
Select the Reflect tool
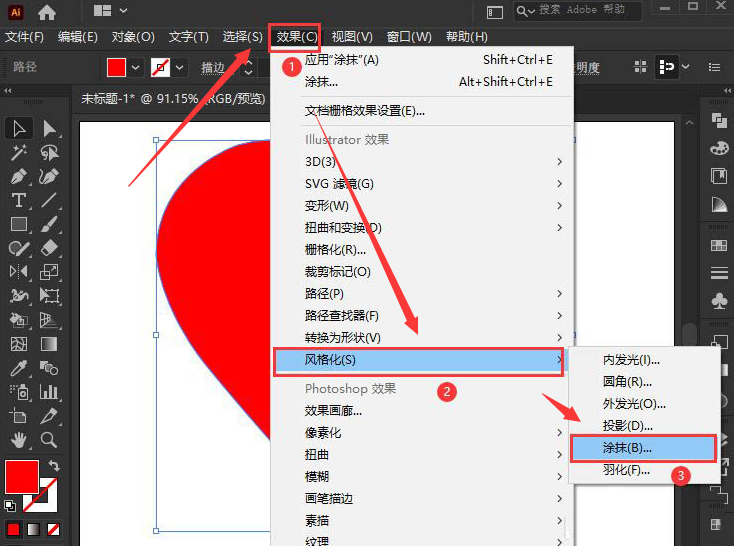tap(19, 272)
